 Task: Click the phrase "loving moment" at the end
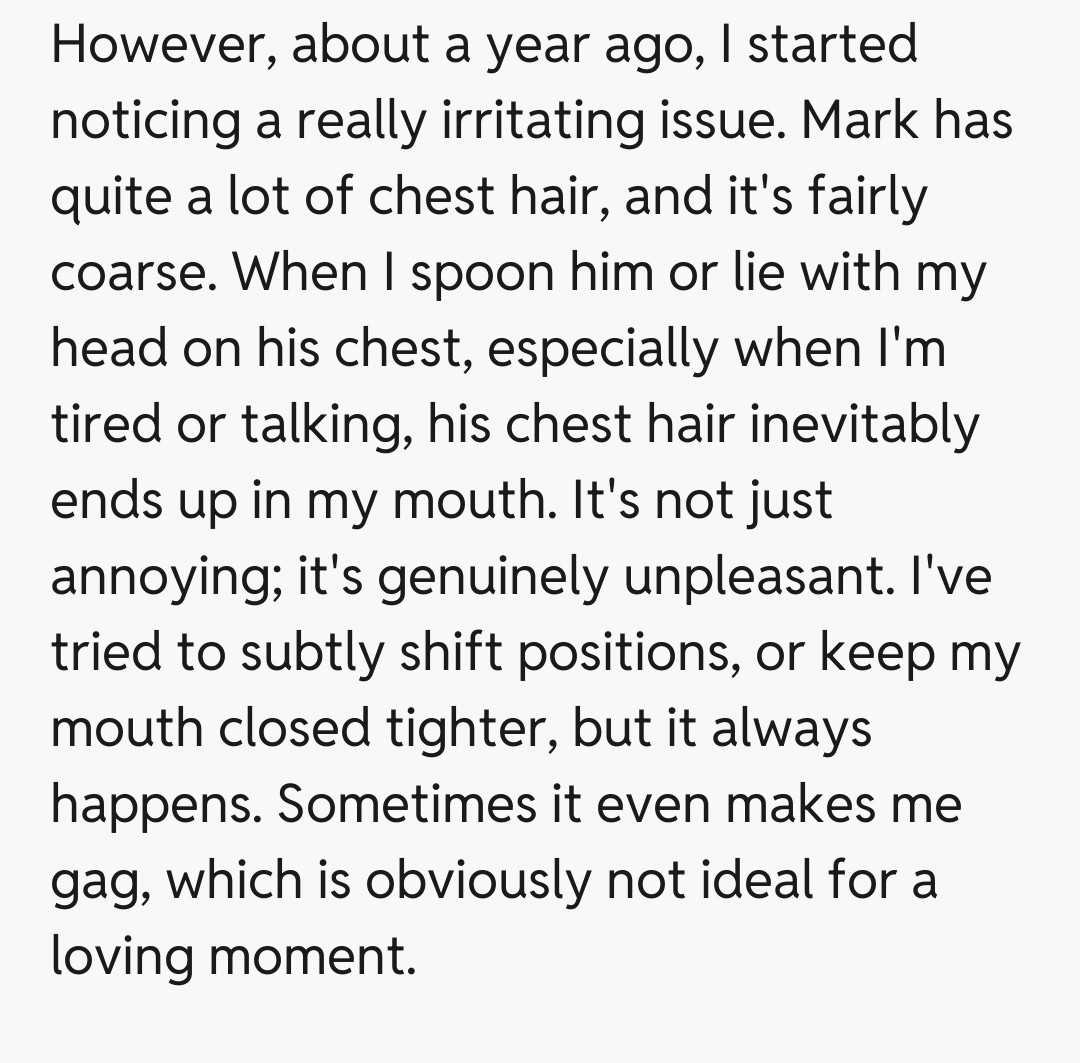tap(232, 958)
